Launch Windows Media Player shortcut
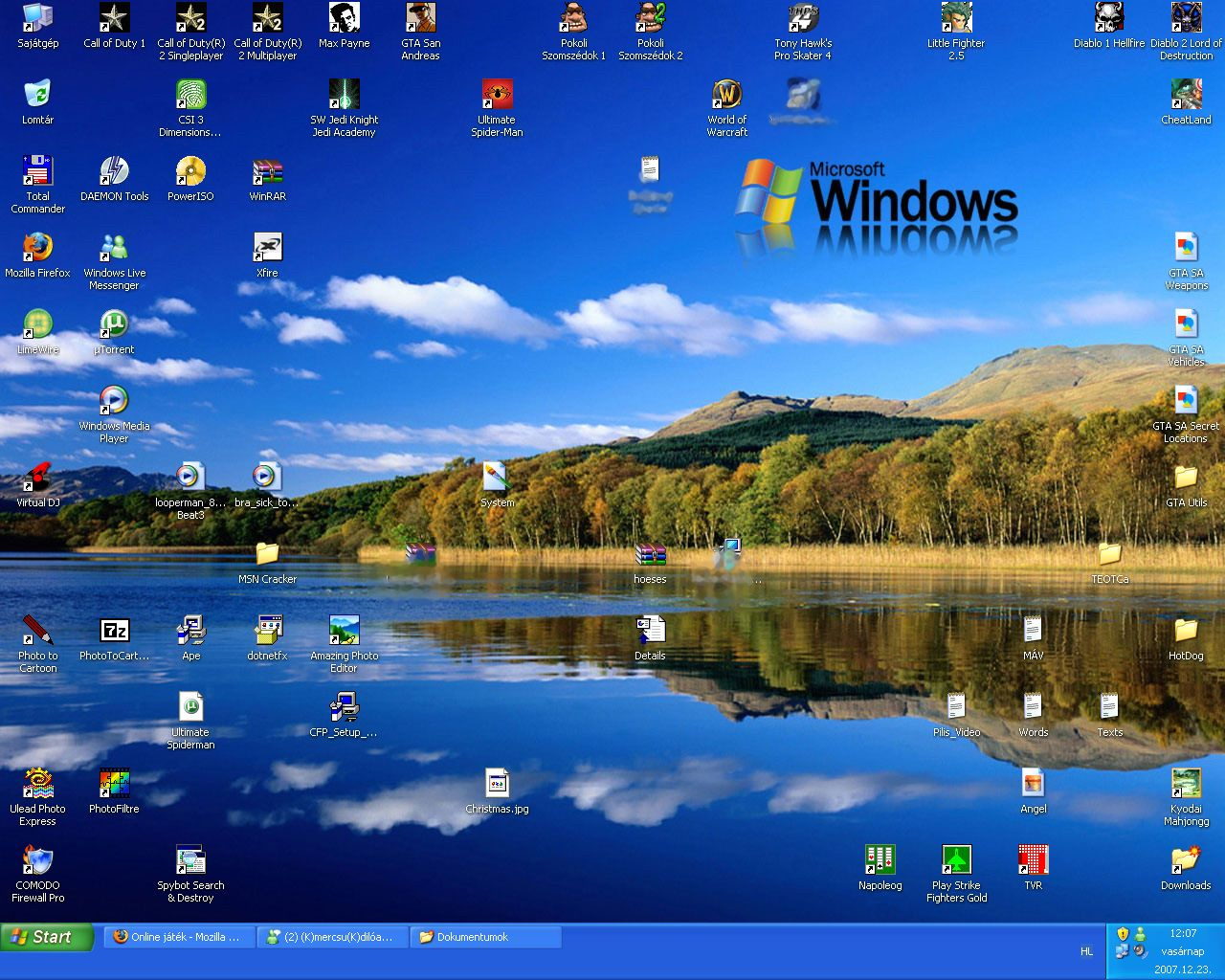The height and width of the screenshot is (980, 1225). coord(114,415)
